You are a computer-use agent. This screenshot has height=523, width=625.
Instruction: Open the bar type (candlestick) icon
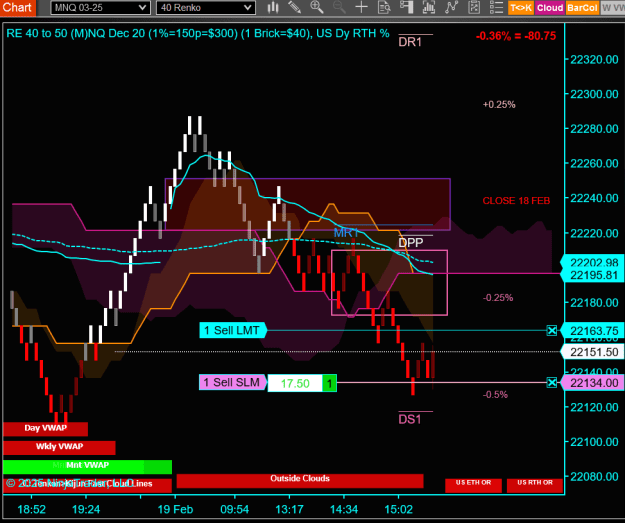273,7
